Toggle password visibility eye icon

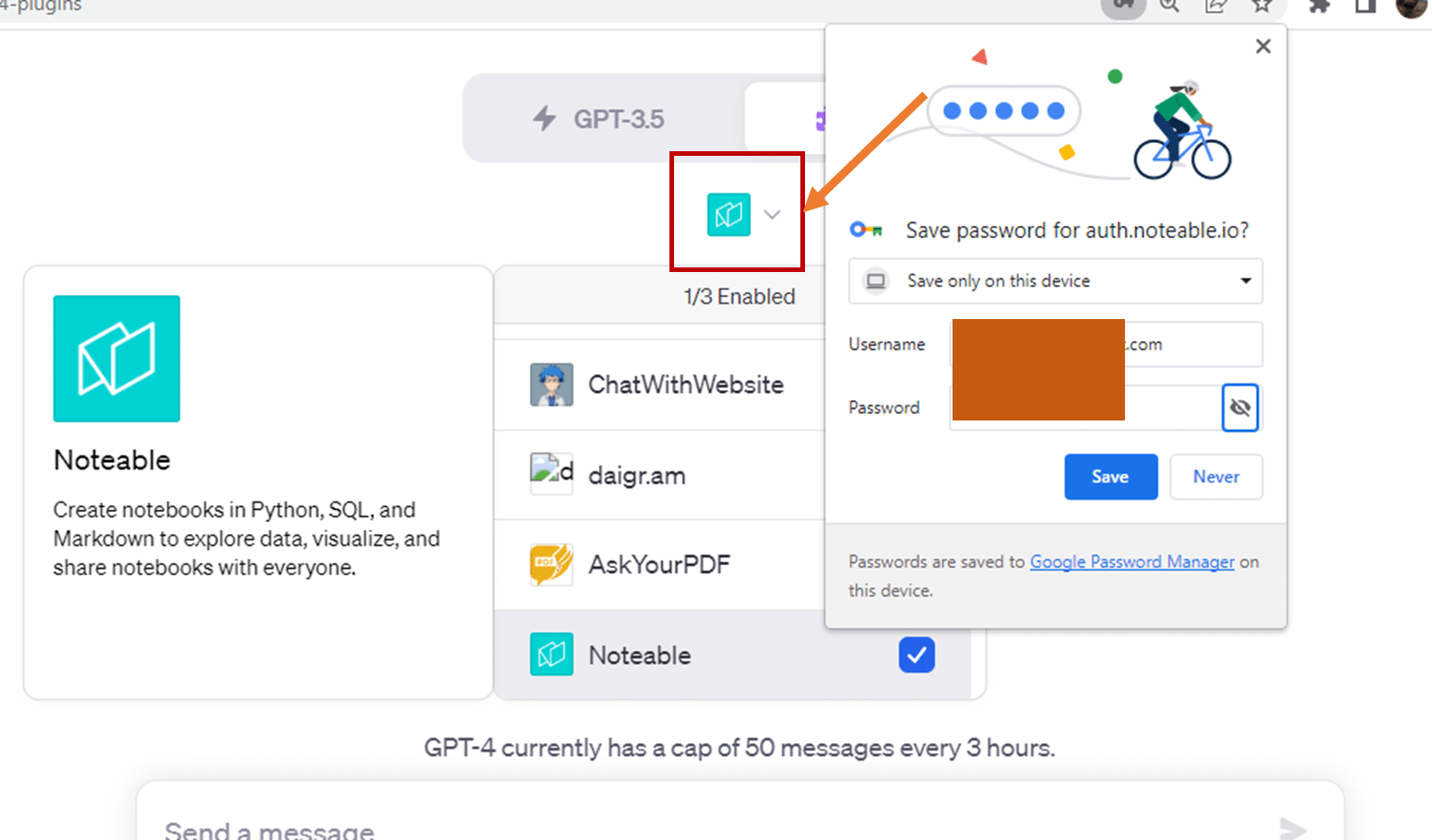pos(1240,408)
